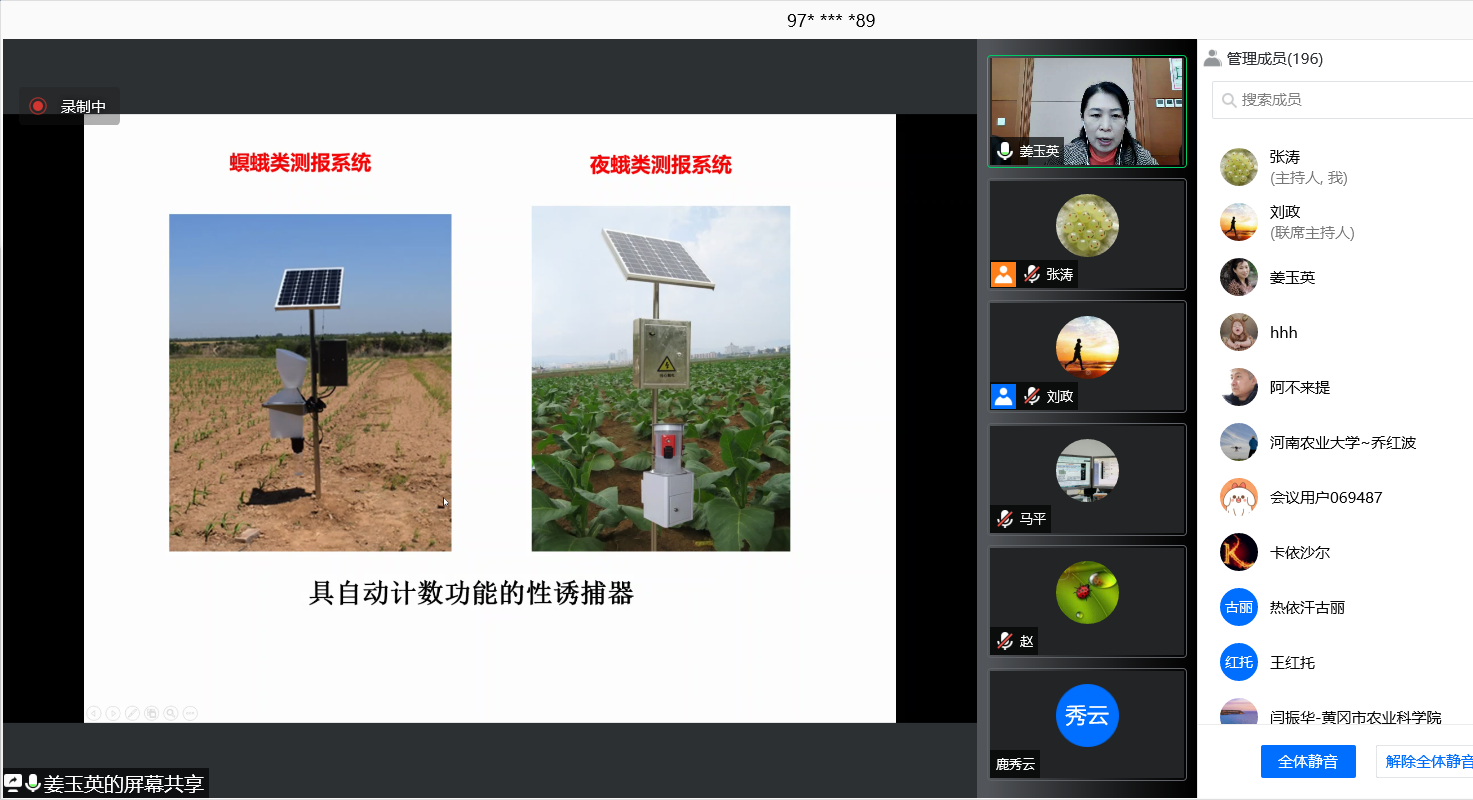Go to previous slide using arrow control
The width and height of the screenshot is (1473, 800).
(x=94, y=713)
